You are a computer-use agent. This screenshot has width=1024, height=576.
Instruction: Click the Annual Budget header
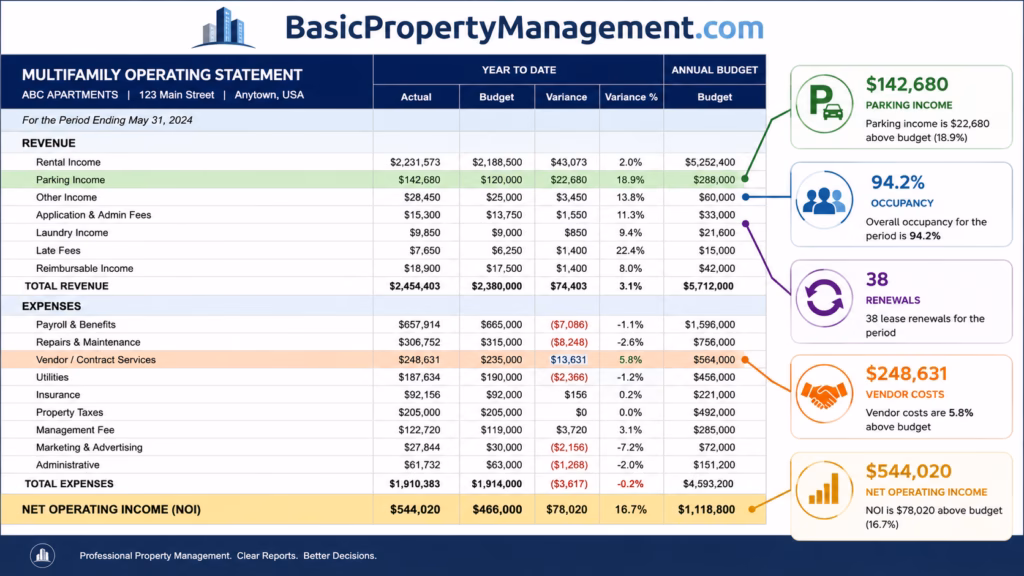tap(714, 70)
